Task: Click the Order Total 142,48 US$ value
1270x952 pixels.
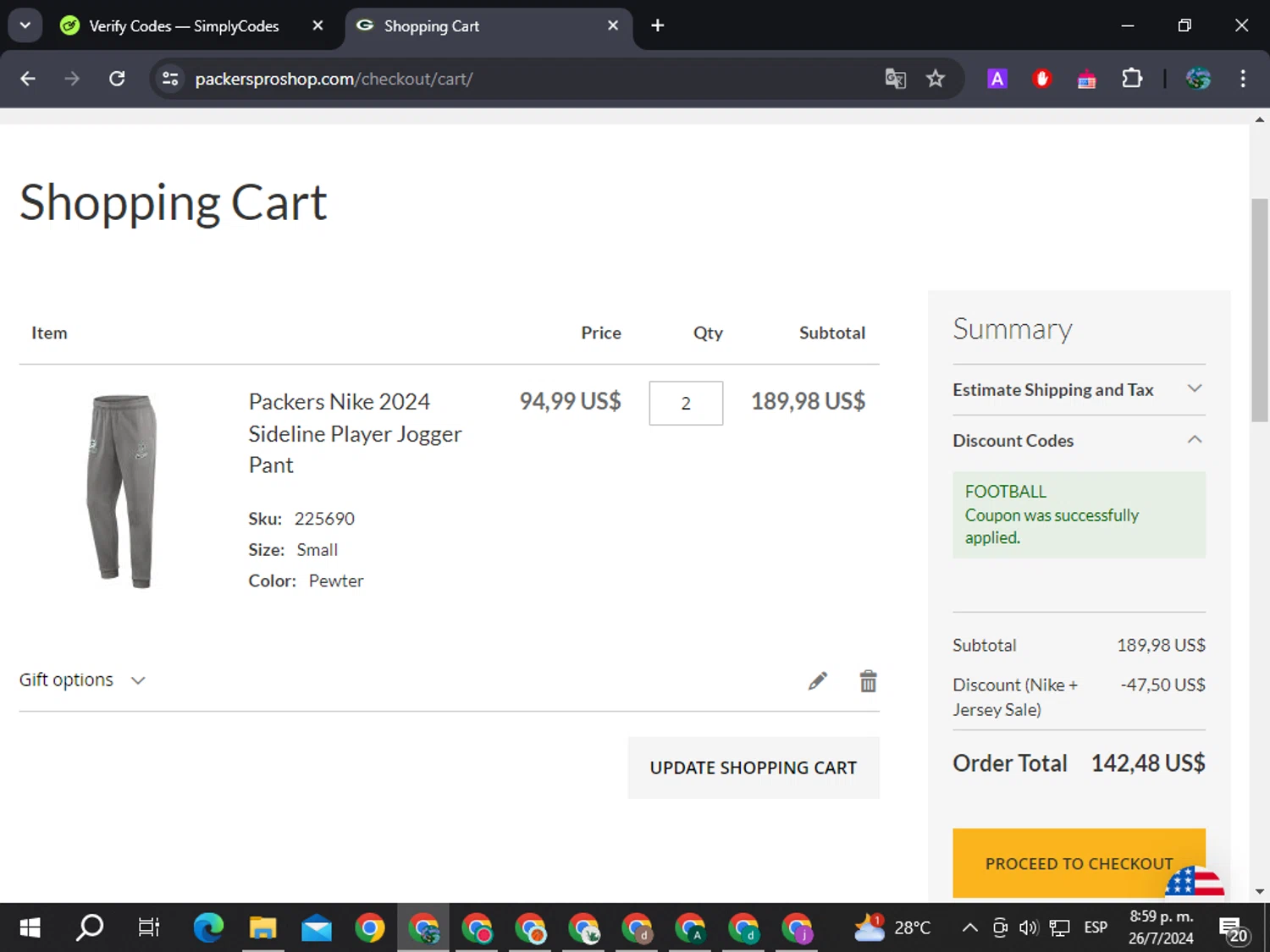Action: [x=1148, y=763]
